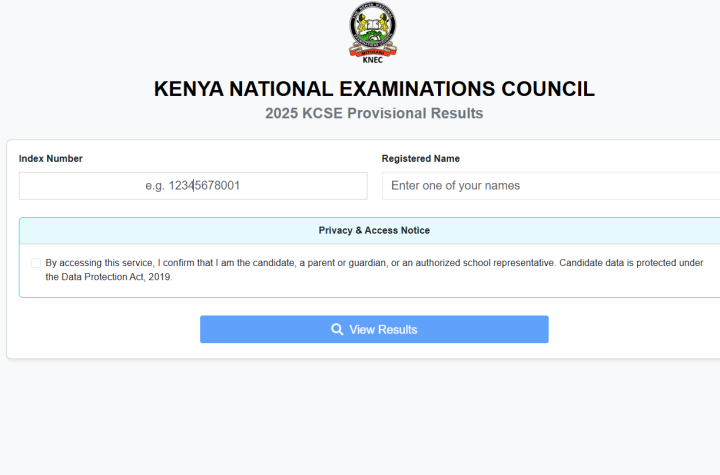Click the 'e.g. 12345678001' placeholder text
The image size is (720, 475).
[x=192, y=186]
